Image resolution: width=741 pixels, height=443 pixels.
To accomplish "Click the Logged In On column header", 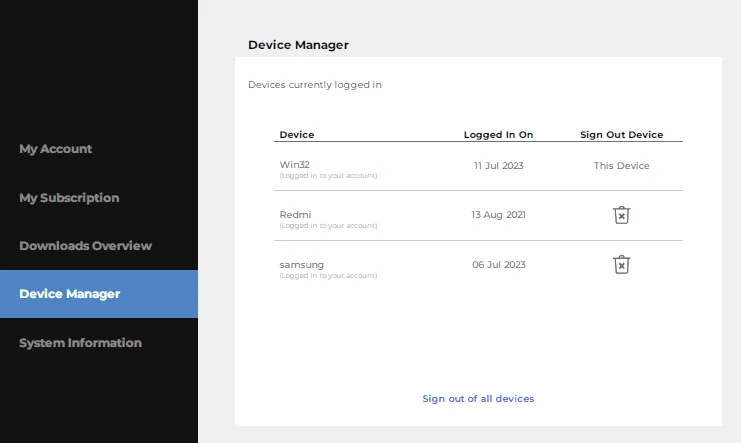I will tap(499, 135).
